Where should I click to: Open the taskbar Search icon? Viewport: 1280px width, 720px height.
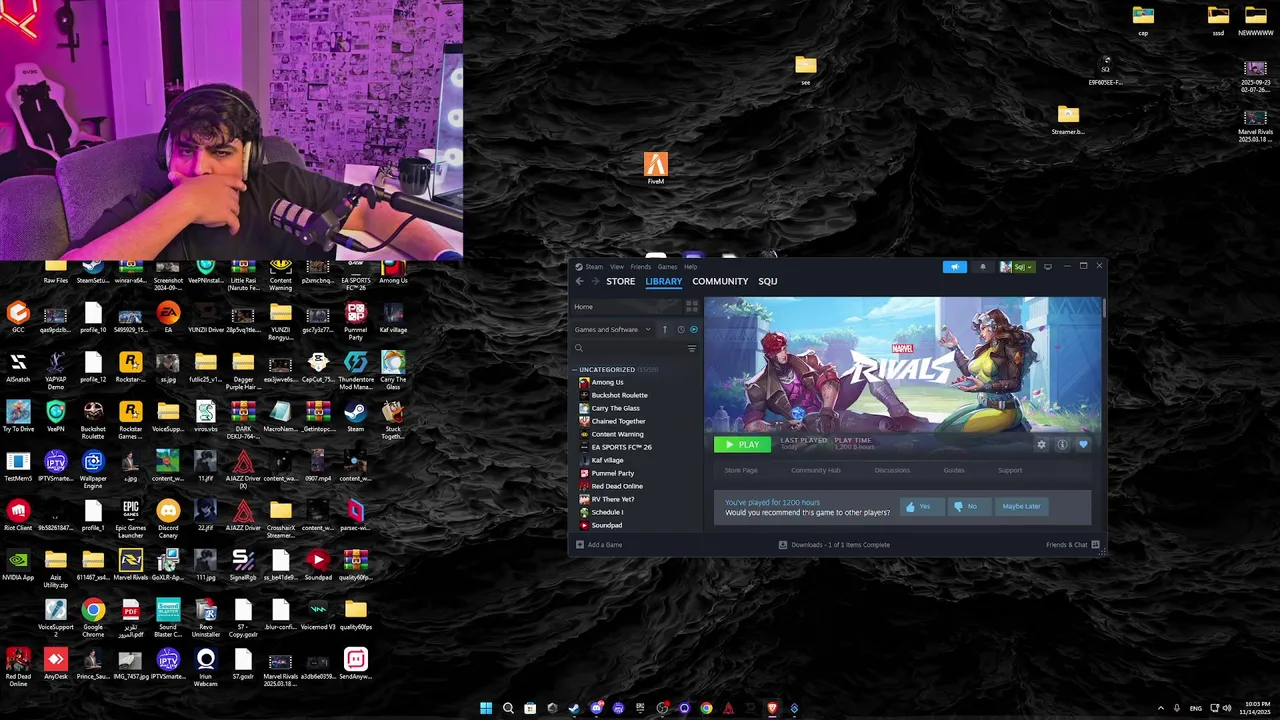[508, 708]
